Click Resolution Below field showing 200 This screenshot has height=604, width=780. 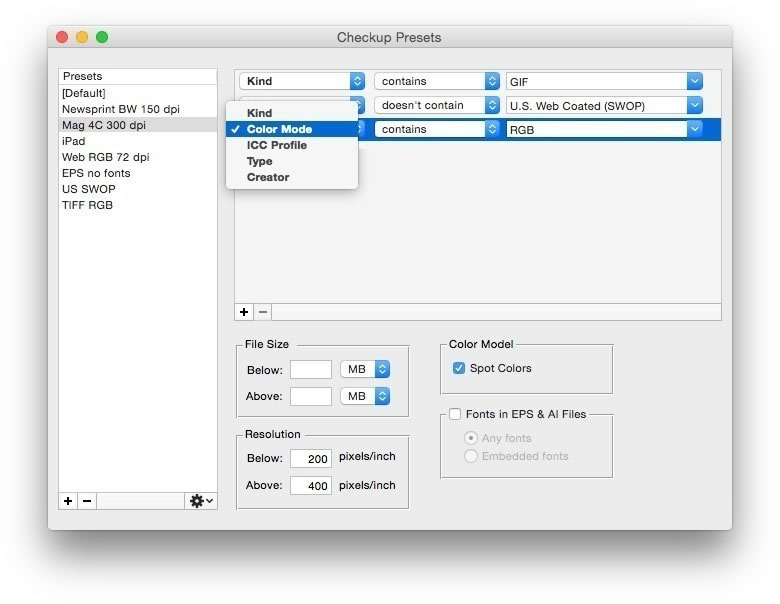tap(311, 458)
